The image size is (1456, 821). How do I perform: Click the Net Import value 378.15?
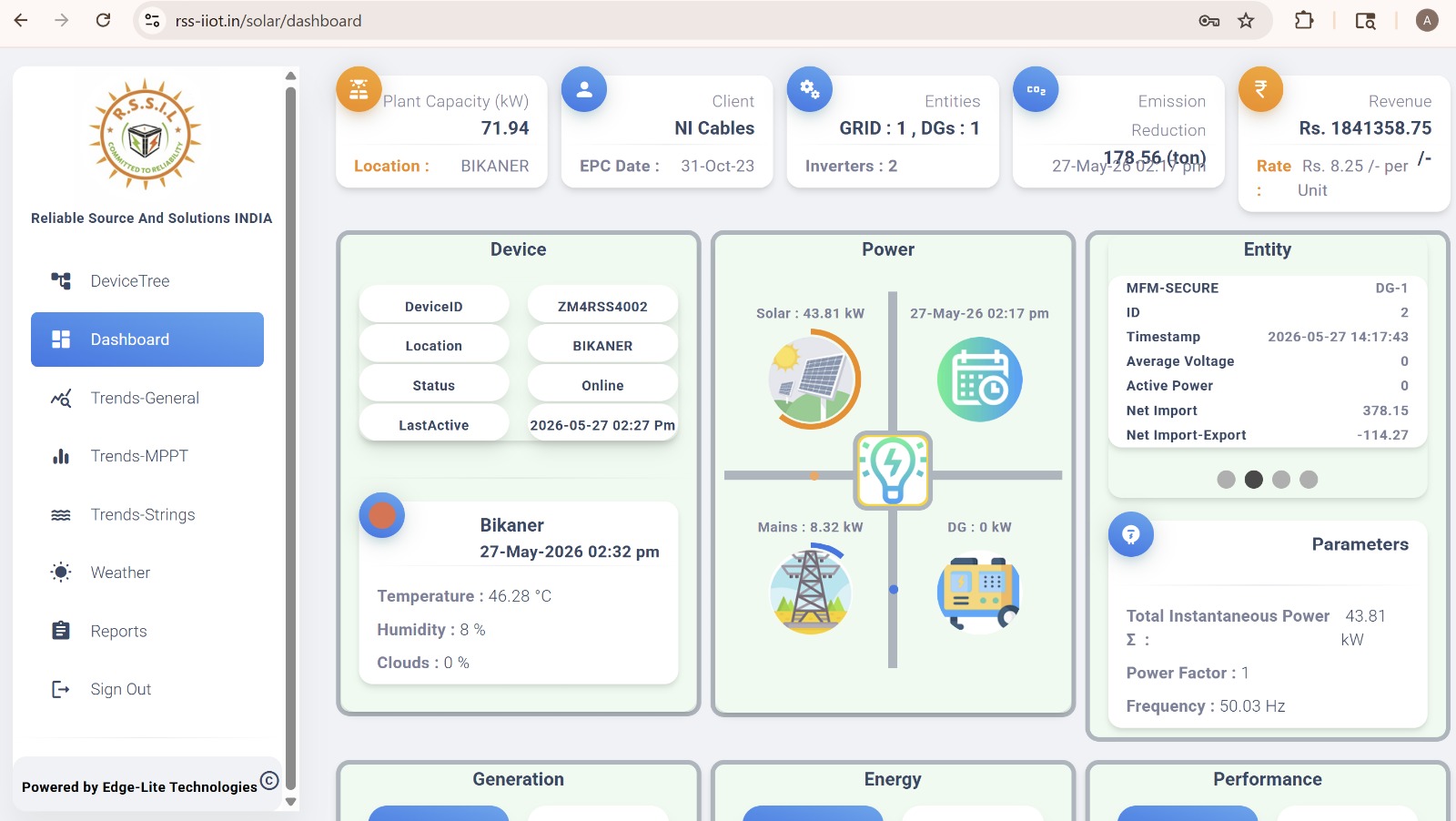pyautogui.click(x=1385, y=410)
